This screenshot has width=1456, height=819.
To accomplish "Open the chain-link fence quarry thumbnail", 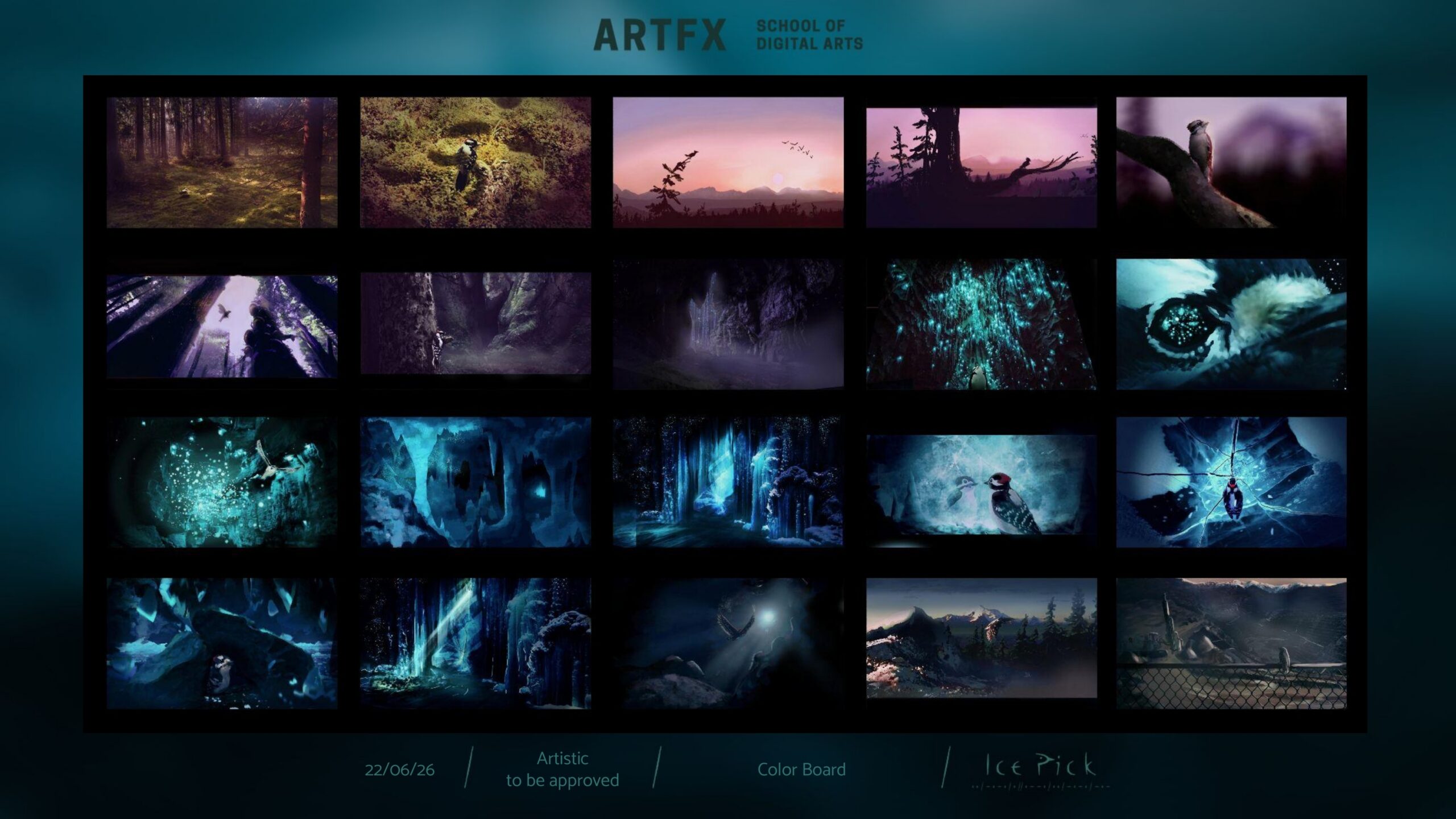I will [x=1231, y=644].
